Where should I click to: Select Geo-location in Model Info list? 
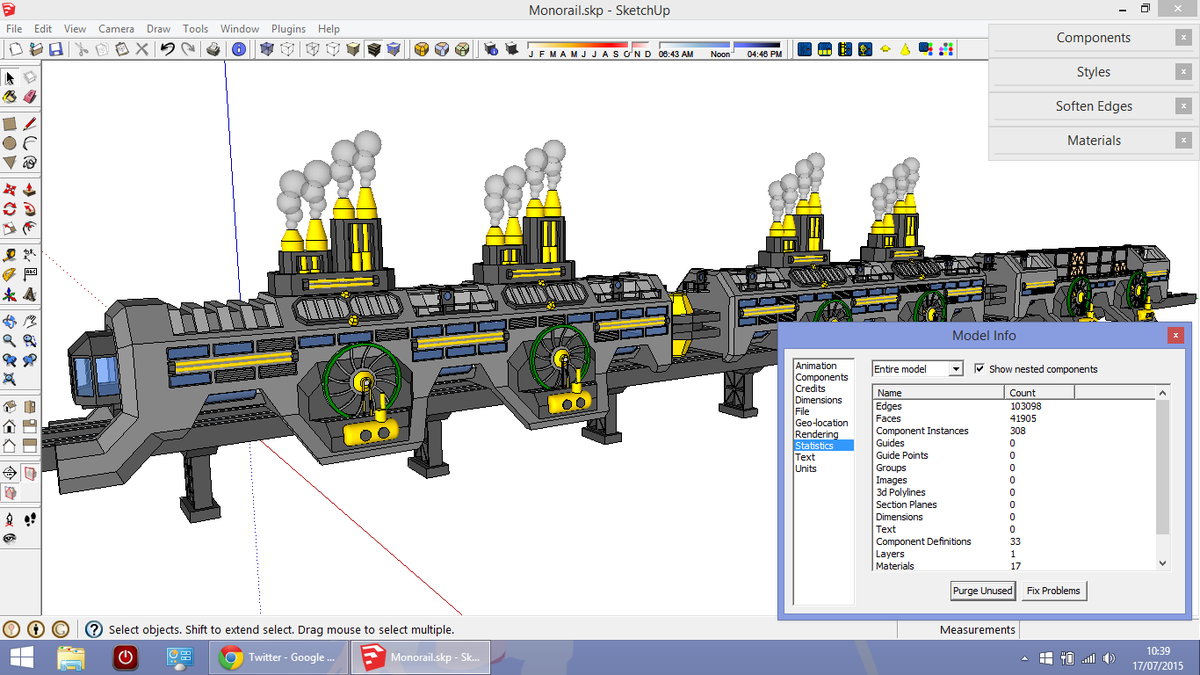pos(821,423)
